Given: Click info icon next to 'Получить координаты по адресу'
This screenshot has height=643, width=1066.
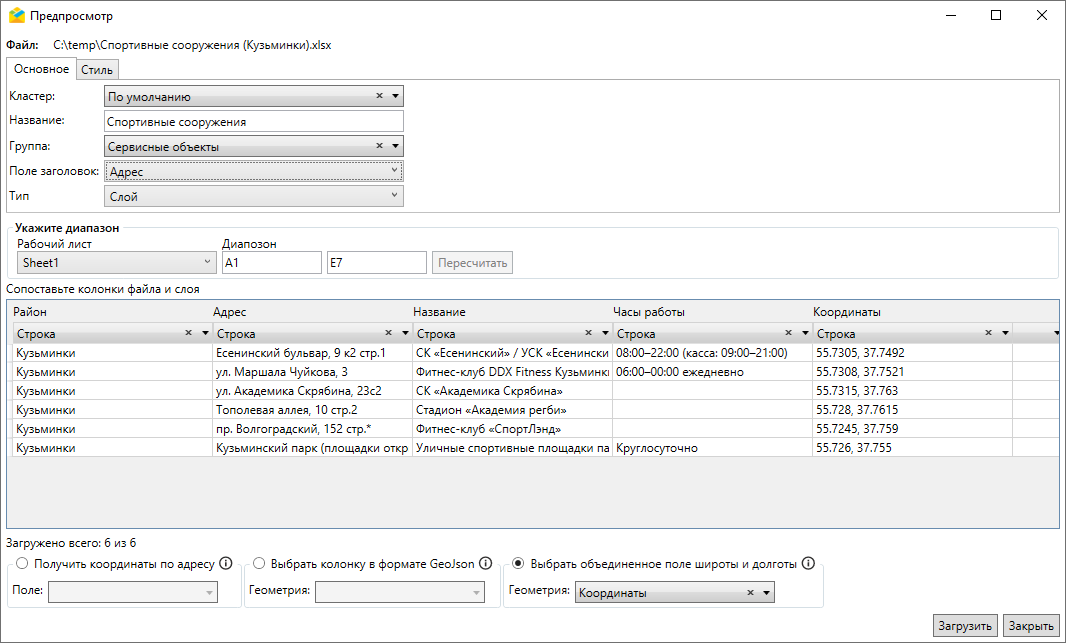Looking at the screenshot, I should [225, 563].
